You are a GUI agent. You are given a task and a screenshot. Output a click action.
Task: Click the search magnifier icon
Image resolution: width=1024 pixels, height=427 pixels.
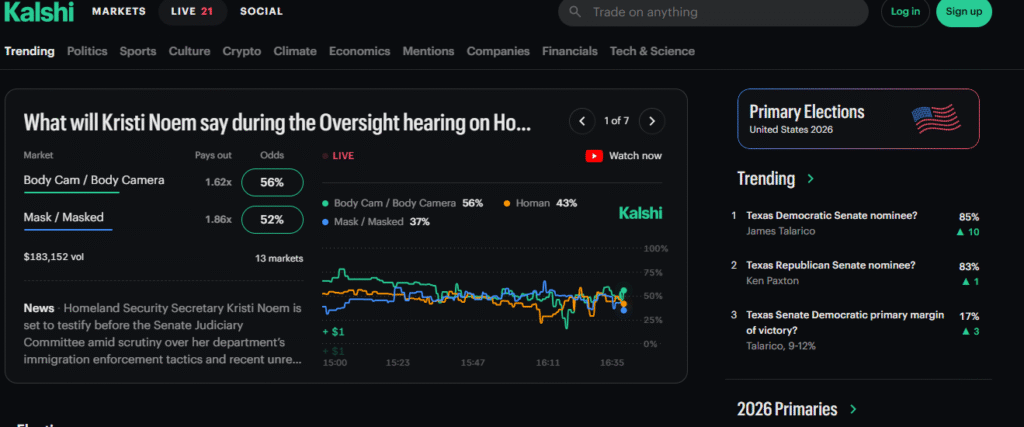tap(575, 12)
